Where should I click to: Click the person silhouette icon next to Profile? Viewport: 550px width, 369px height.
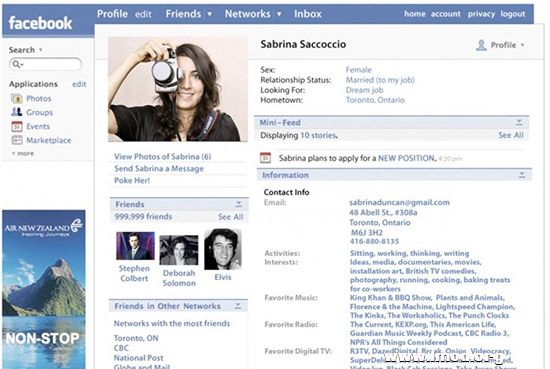pyautogui.click(x=481, y=45)
